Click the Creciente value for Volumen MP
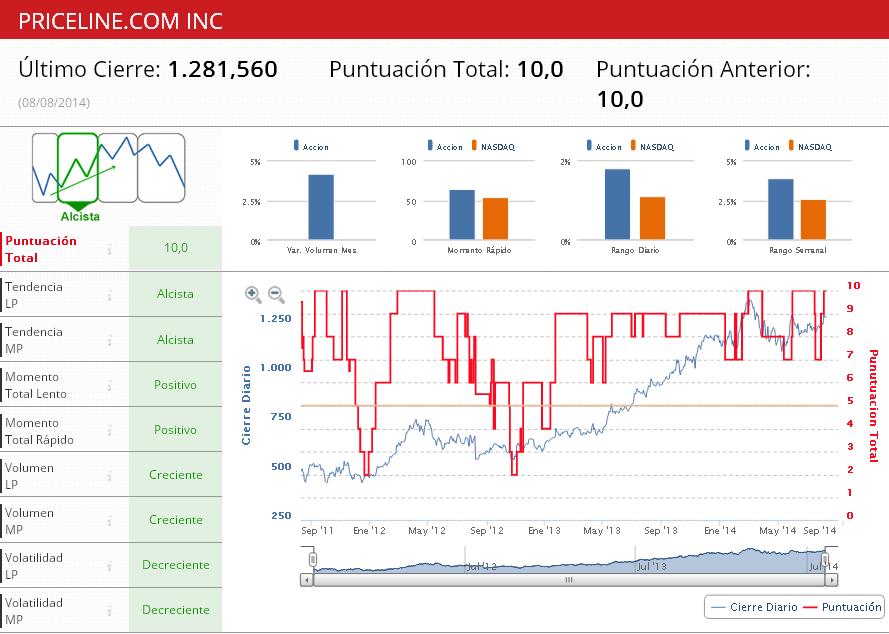The width and height of the screenshot is (889, 634). point(175,519)
